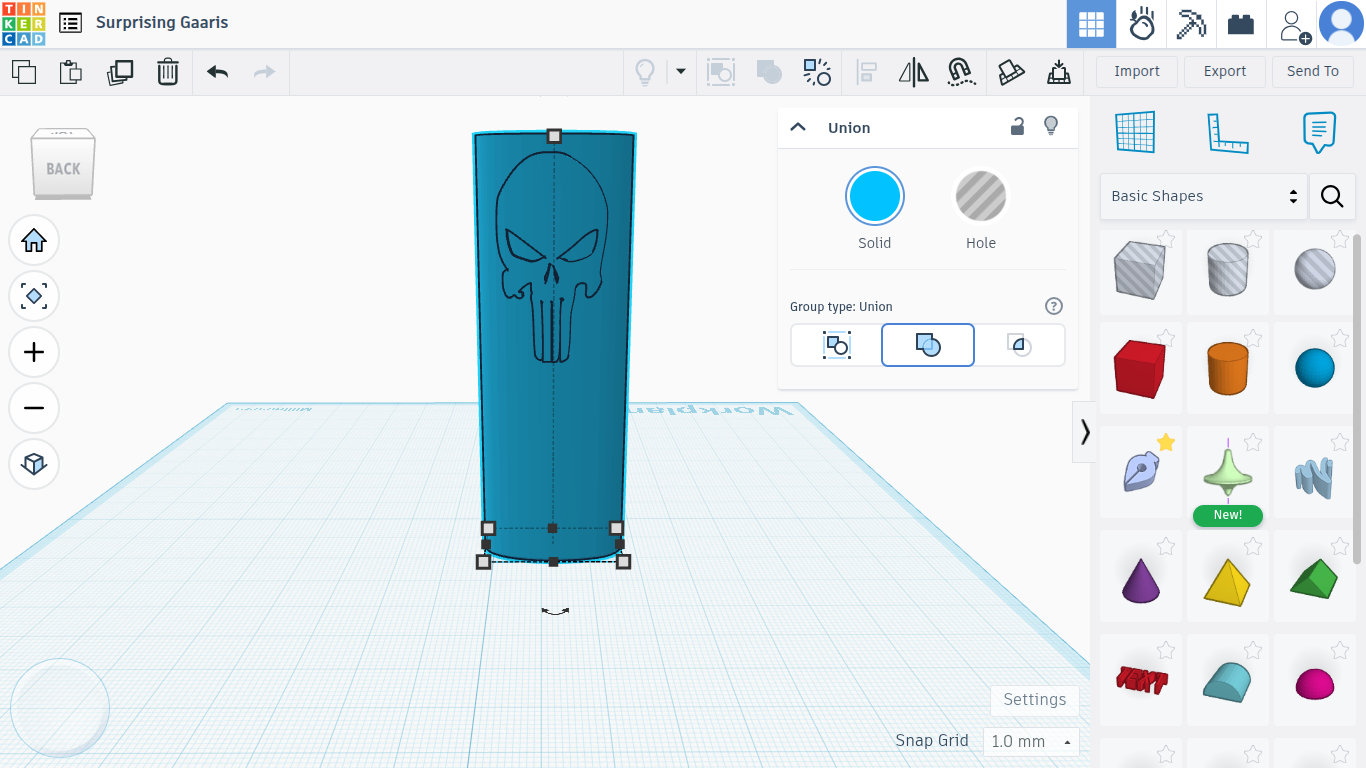The height and width of the screenshot is (768, 1366).
Task: Choose the first group type option
Action: [836, 345]
